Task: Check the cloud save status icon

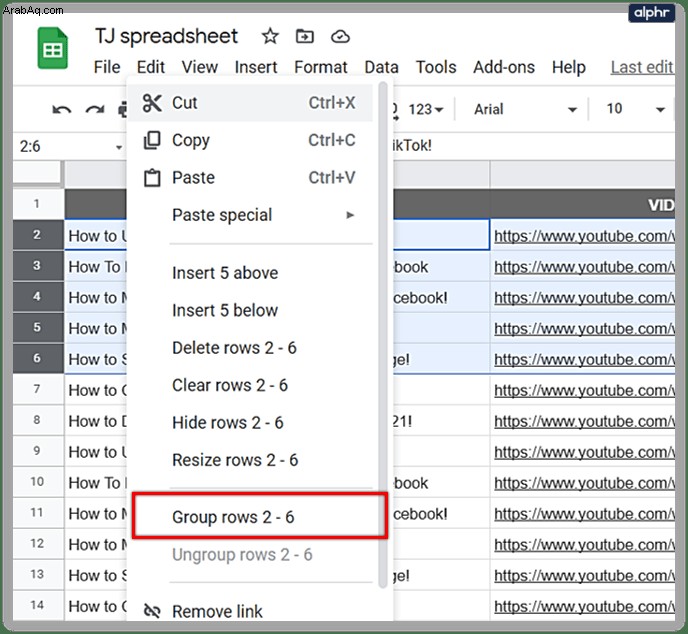Action: tap(340, 36)
